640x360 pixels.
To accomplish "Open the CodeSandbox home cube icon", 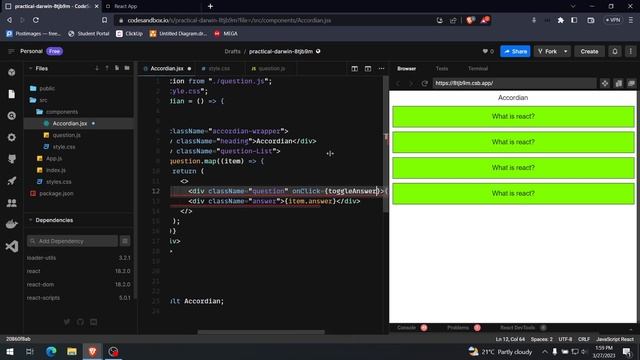I will coord(11,72).
